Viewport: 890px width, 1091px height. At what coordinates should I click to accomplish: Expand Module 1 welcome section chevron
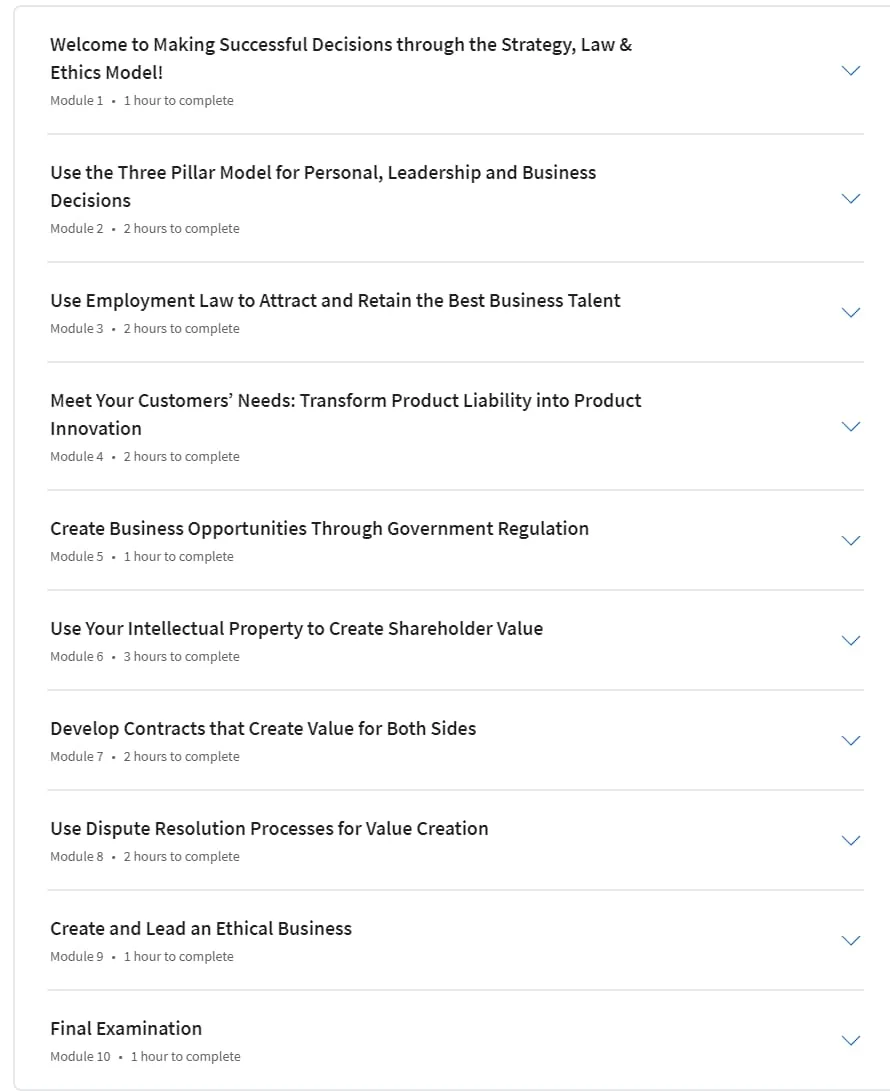tap(850, 71)
